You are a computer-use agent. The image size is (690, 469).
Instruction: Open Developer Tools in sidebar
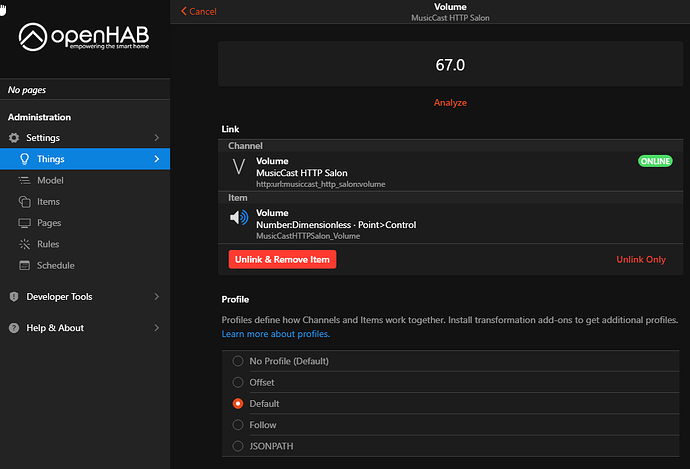click(85, 297)
